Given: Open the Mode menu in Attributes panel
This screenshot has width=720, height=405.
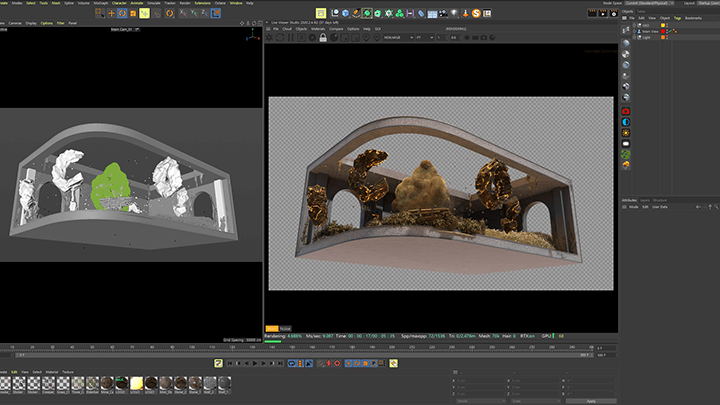Looking at the screenshot, I should [x=634, y=207].
